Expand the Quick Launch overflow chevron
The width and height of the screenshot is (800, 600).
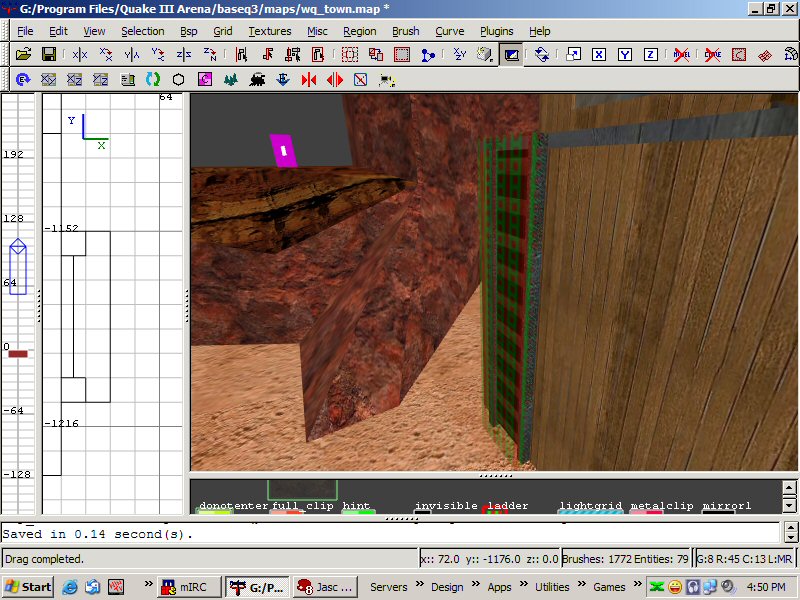(x=148, y=584)
